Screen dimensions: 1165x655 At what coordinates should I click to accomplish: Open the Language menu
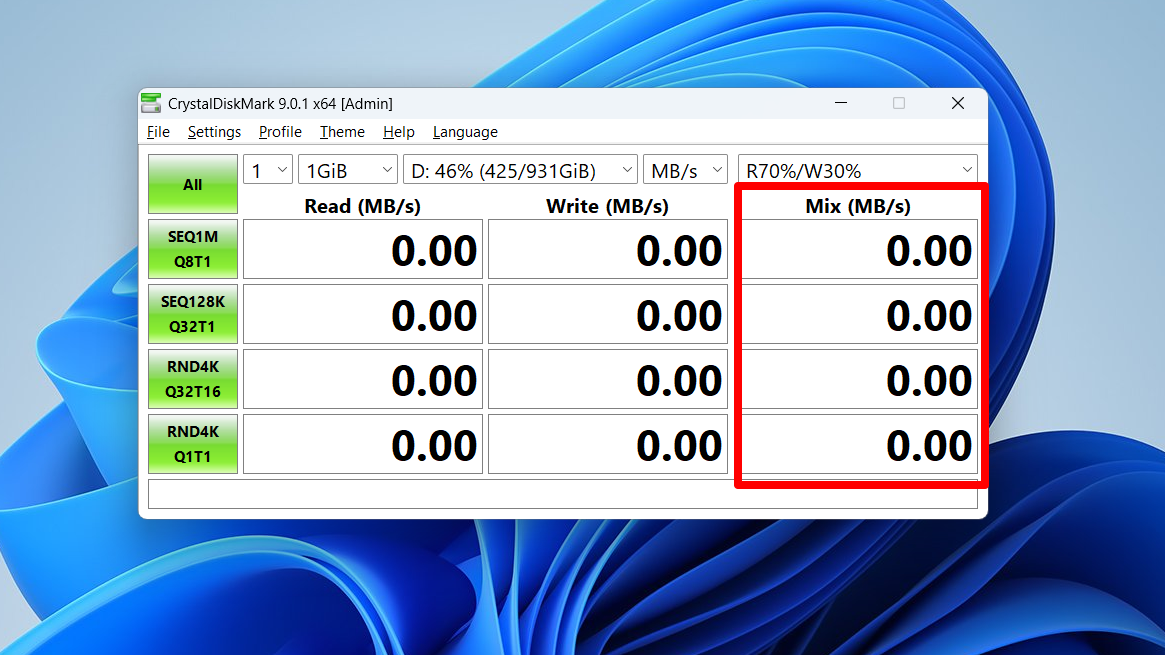[x=464, y=132]
